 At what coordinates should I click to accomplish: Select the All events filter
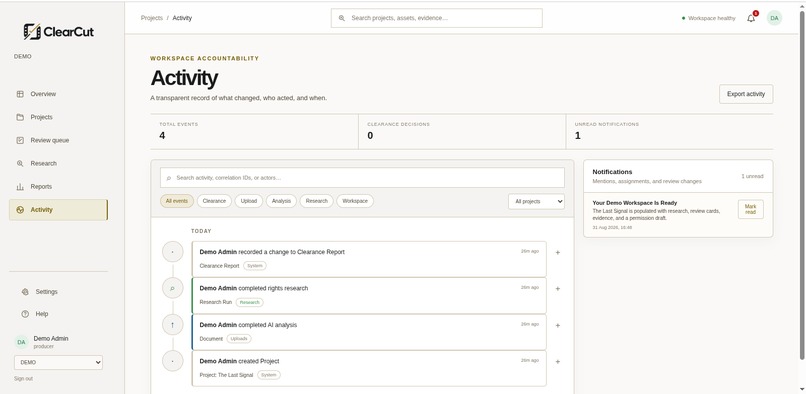pos(177,201)
